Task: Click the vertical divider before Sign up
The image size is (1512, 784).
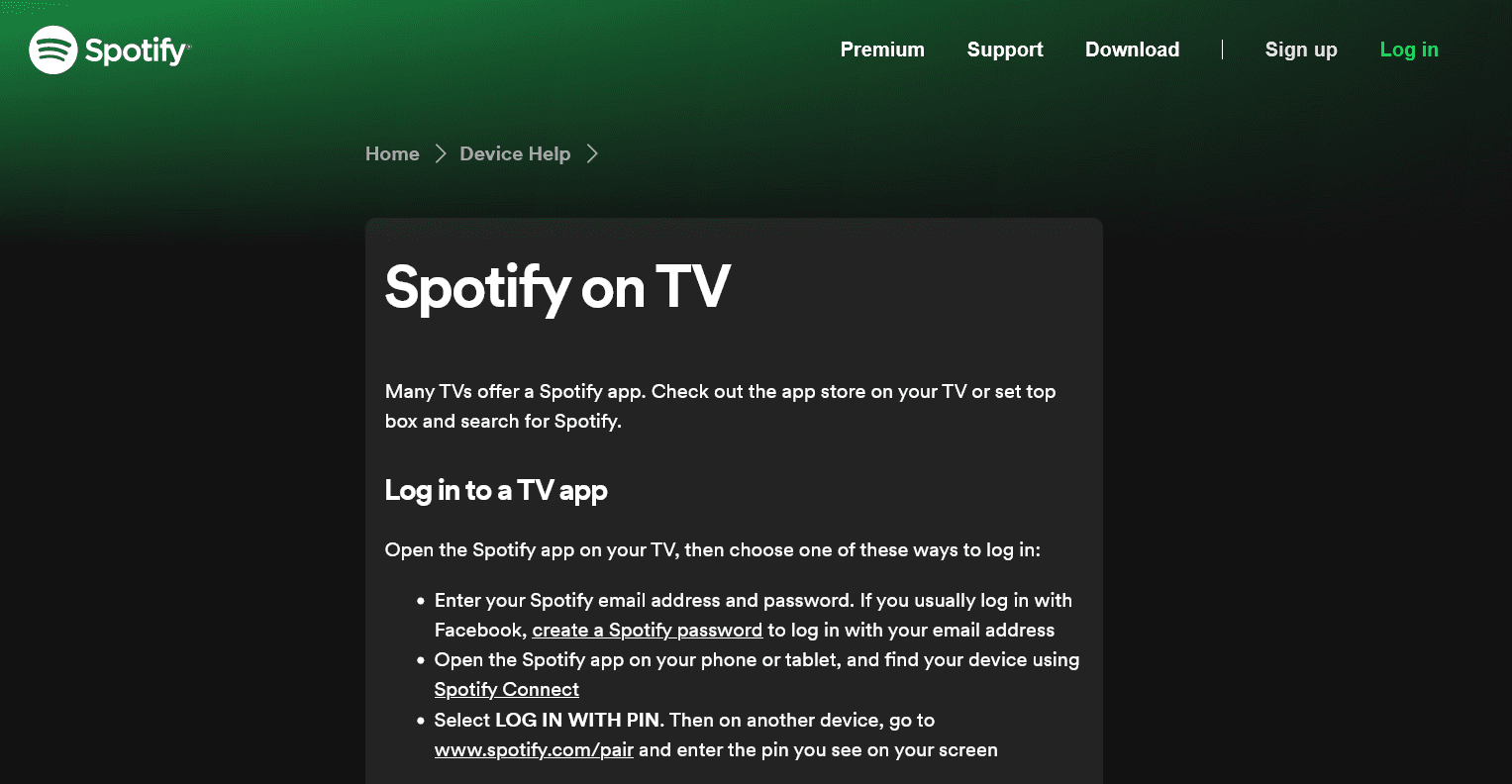Action: [x=1223, y=49]
